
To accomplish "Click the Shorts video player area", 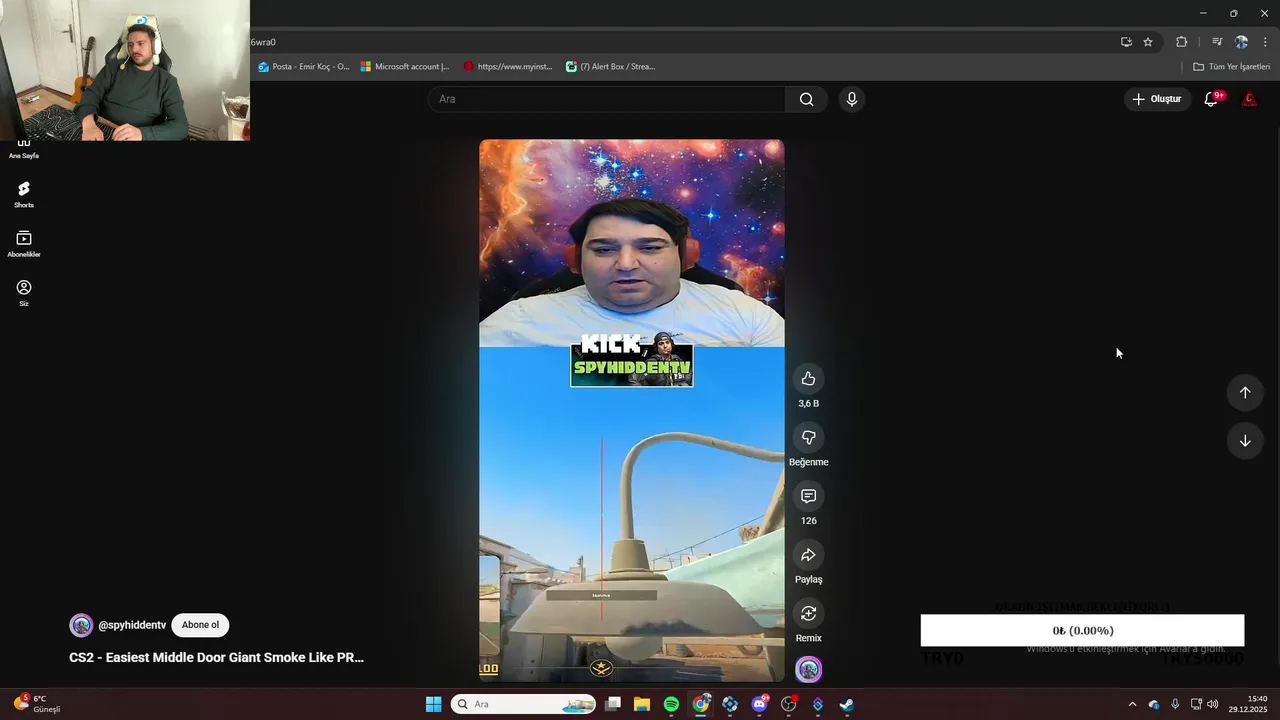I will coord(631,410).
